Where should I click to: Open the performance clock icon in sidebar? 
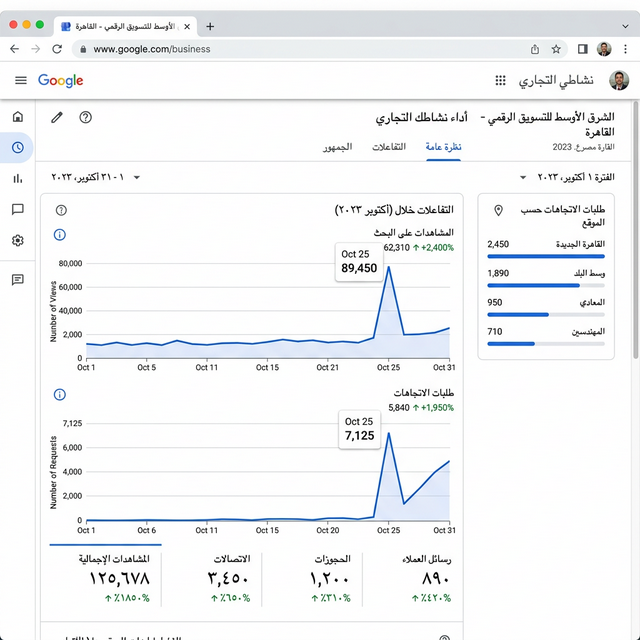tap(18, 148)
